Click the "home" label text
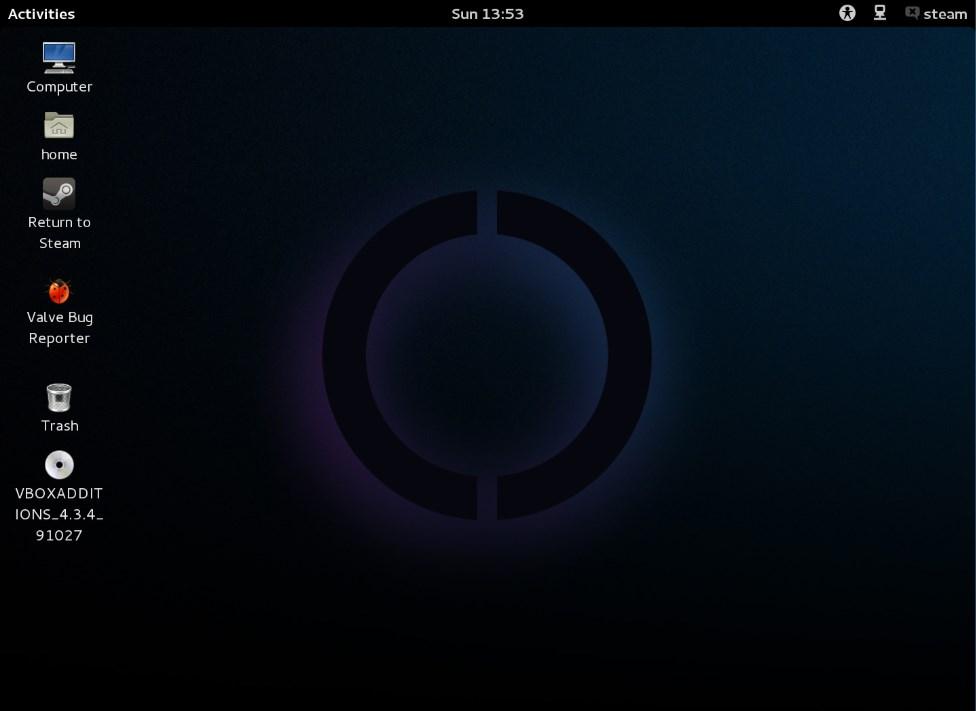This screenshot has width=976, height=711. click(x=59, y=154)
